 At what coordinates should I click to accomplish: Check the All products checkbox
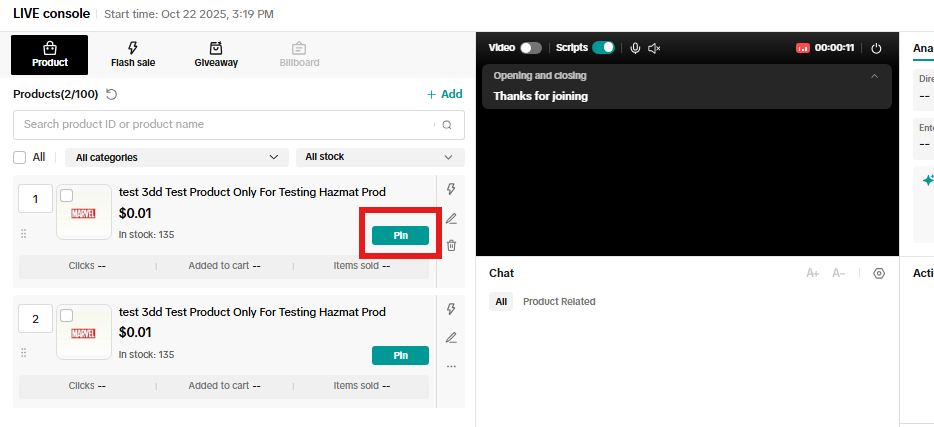click(20, 157)
